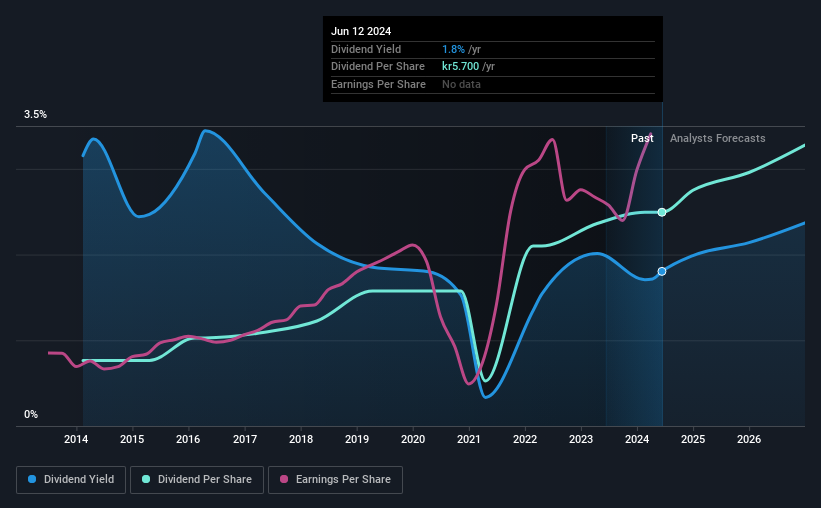Click the tooltip Dividend Per Share row label

click(x=378, y=67)
